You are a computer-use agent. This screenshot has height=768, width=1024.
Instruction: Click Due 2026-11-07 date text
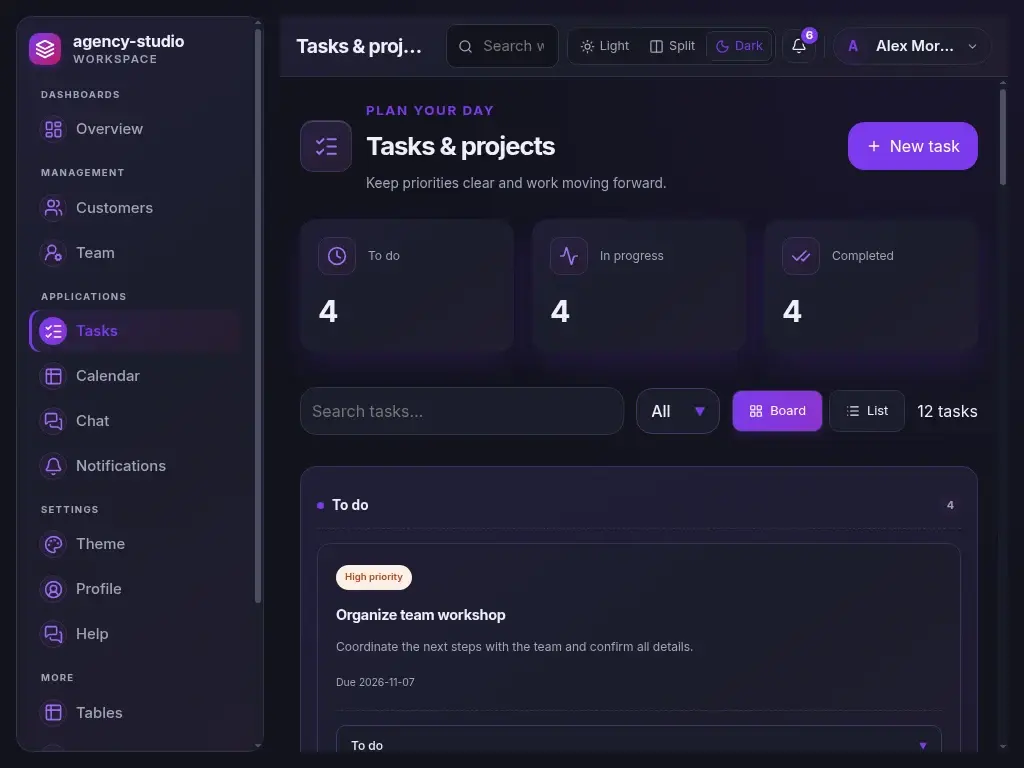point(376,682)
